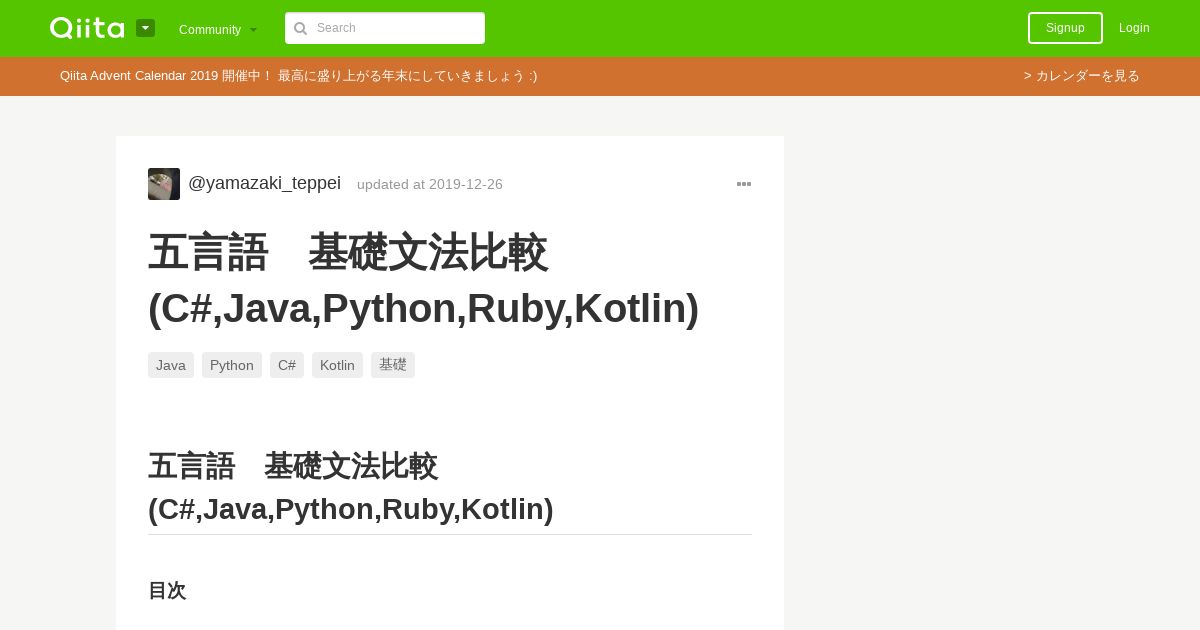Click the Qiita logo
The image size is (1200, 630).
[87, 28]
